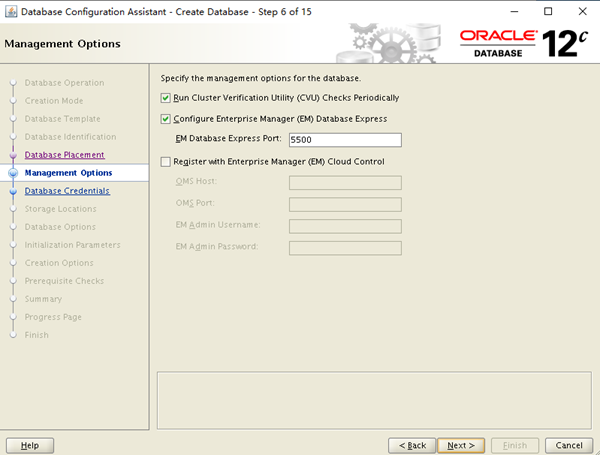Click the Database Operation step label
This screenshot has width=600, height=455.
pos(64,83)
